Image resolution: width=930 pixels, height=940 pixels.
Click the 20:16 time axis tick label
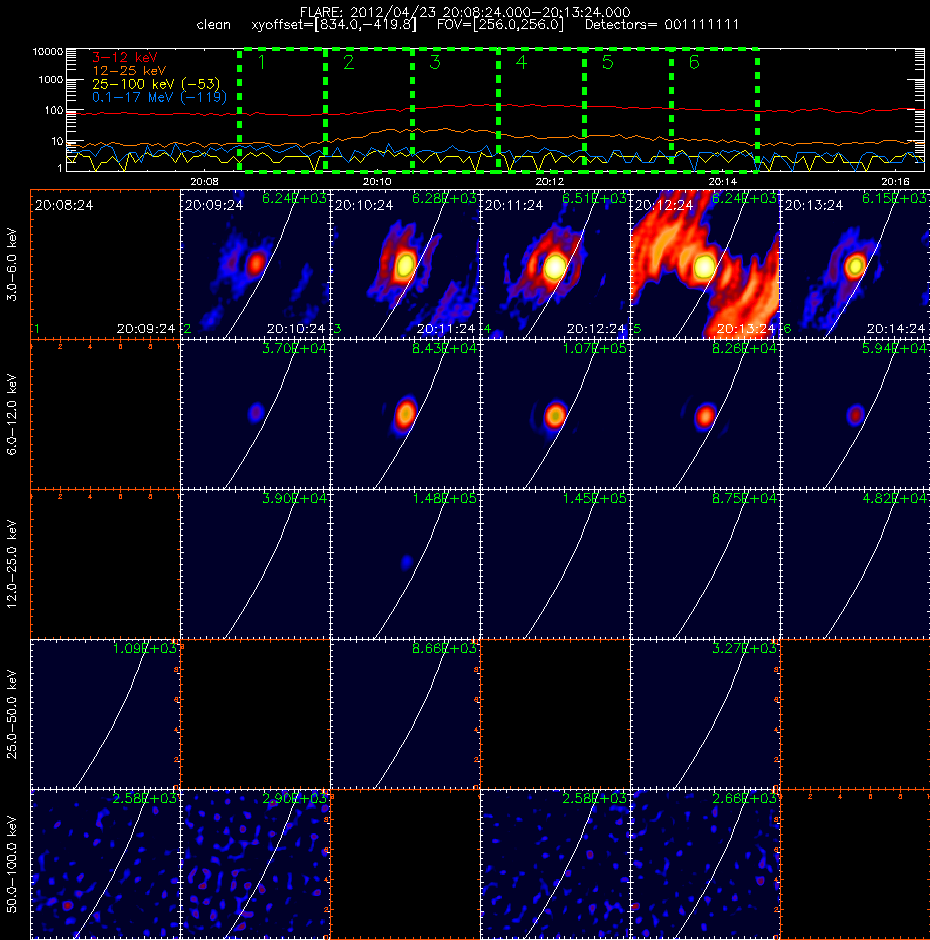click(x=895, y=182)
